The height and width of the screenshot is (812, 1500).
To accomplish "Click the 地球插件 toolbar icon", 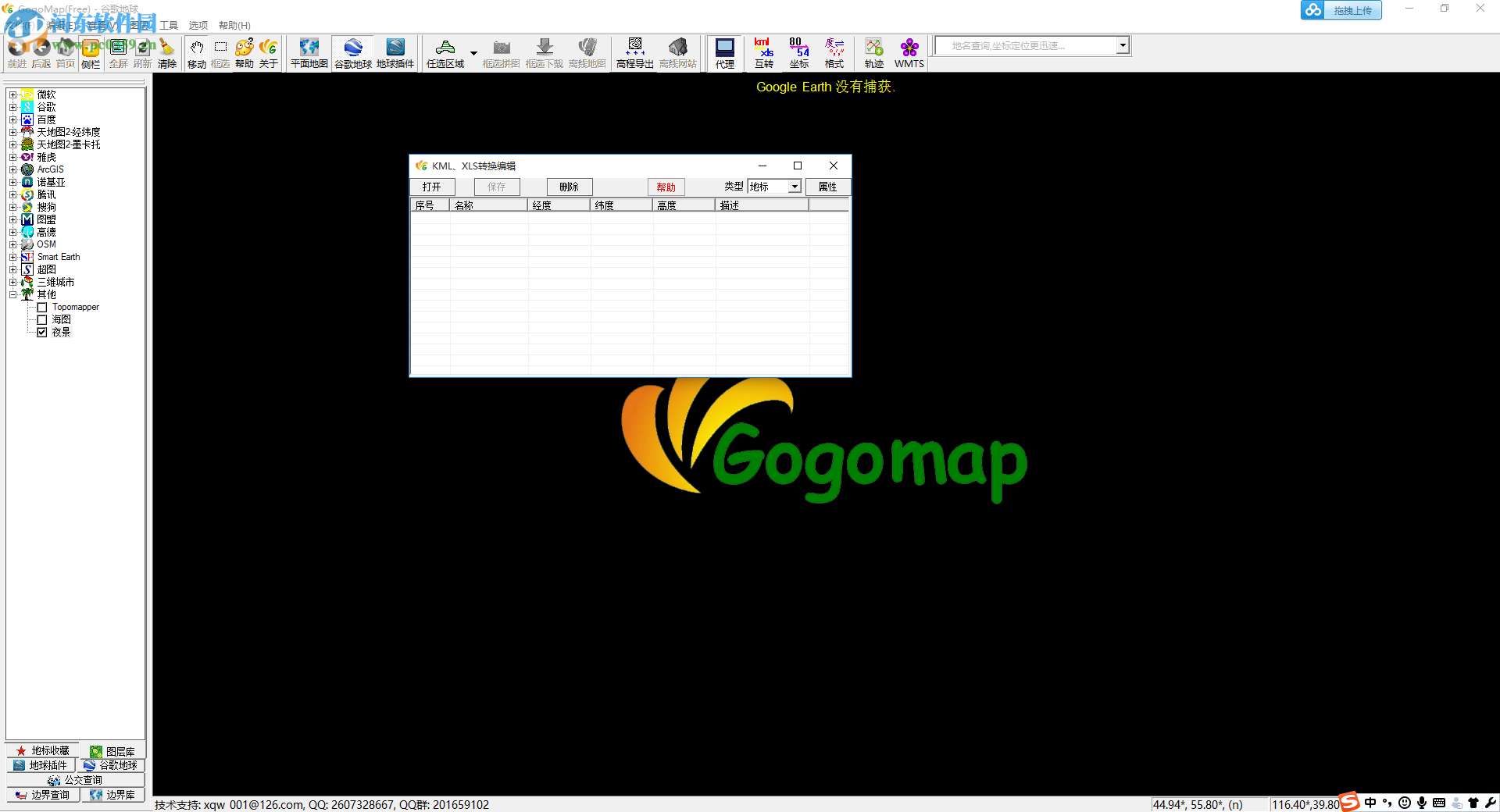I will (395, 53).
